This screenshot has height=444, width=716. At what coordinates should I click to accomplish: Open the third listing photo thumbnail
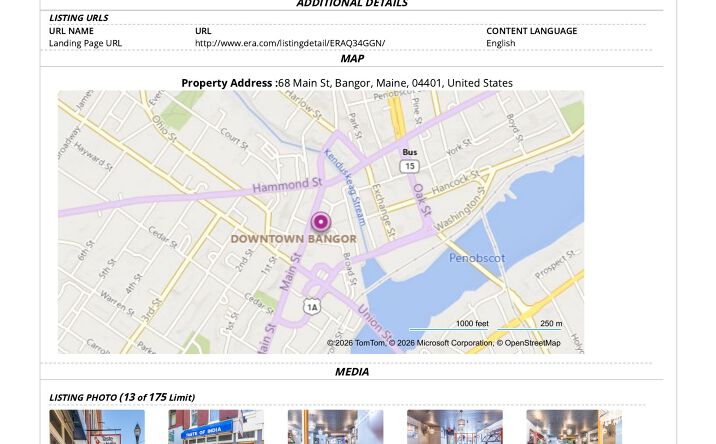tap(336, 427)
